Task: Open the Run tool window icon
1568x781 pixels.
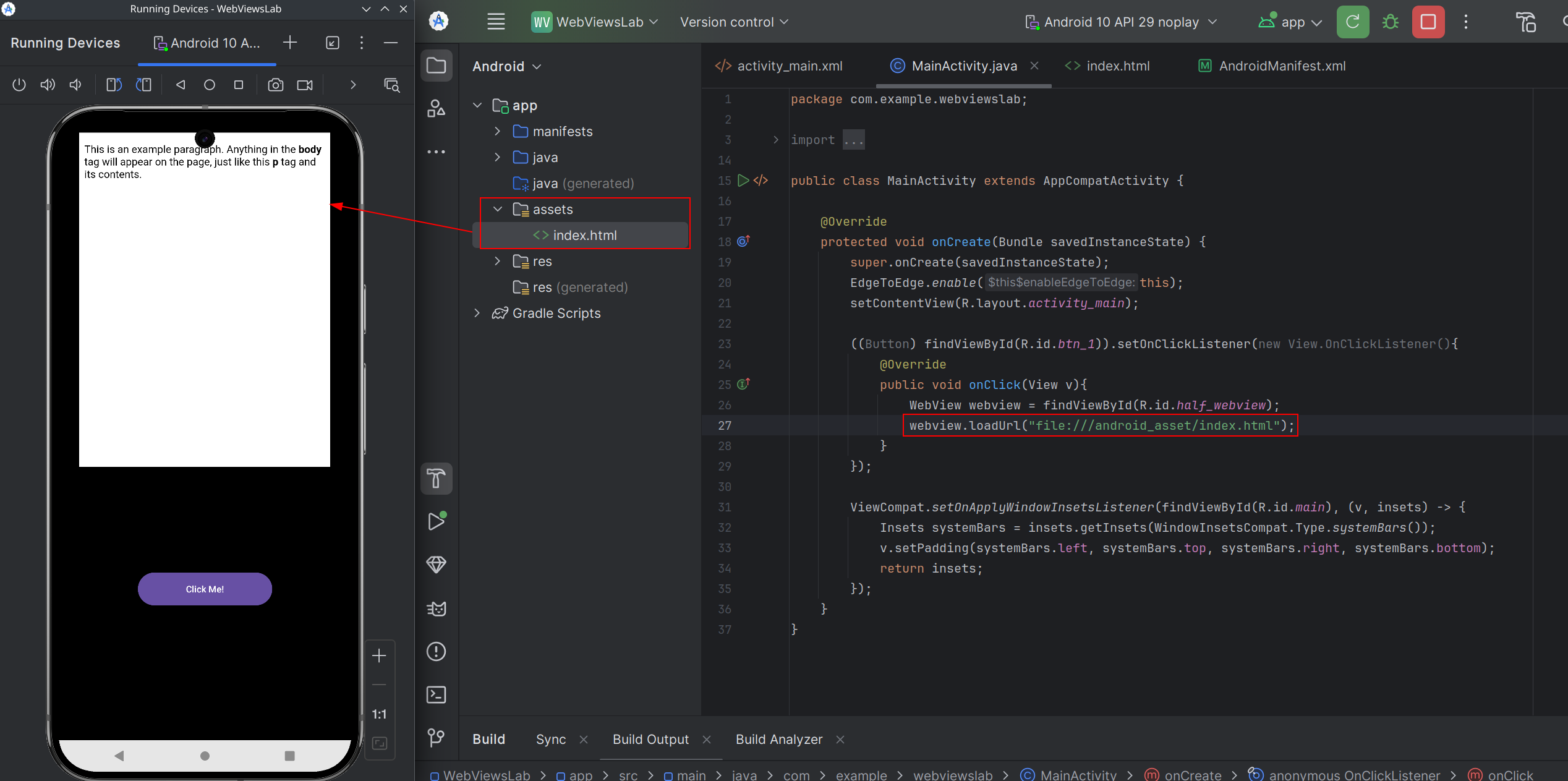Action: click(x=437, y=521)
